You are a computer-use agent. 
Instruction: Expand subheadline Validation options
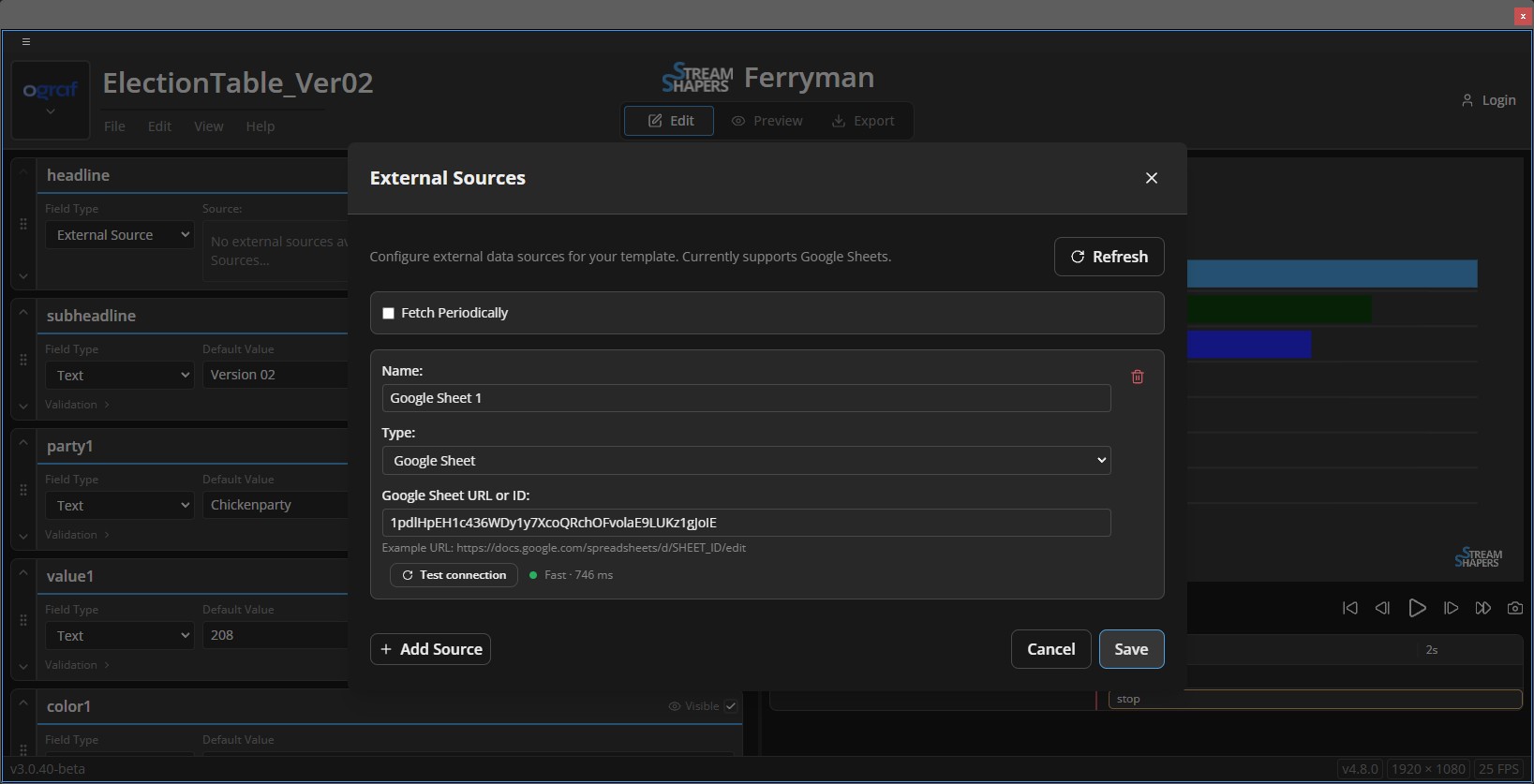77,405
